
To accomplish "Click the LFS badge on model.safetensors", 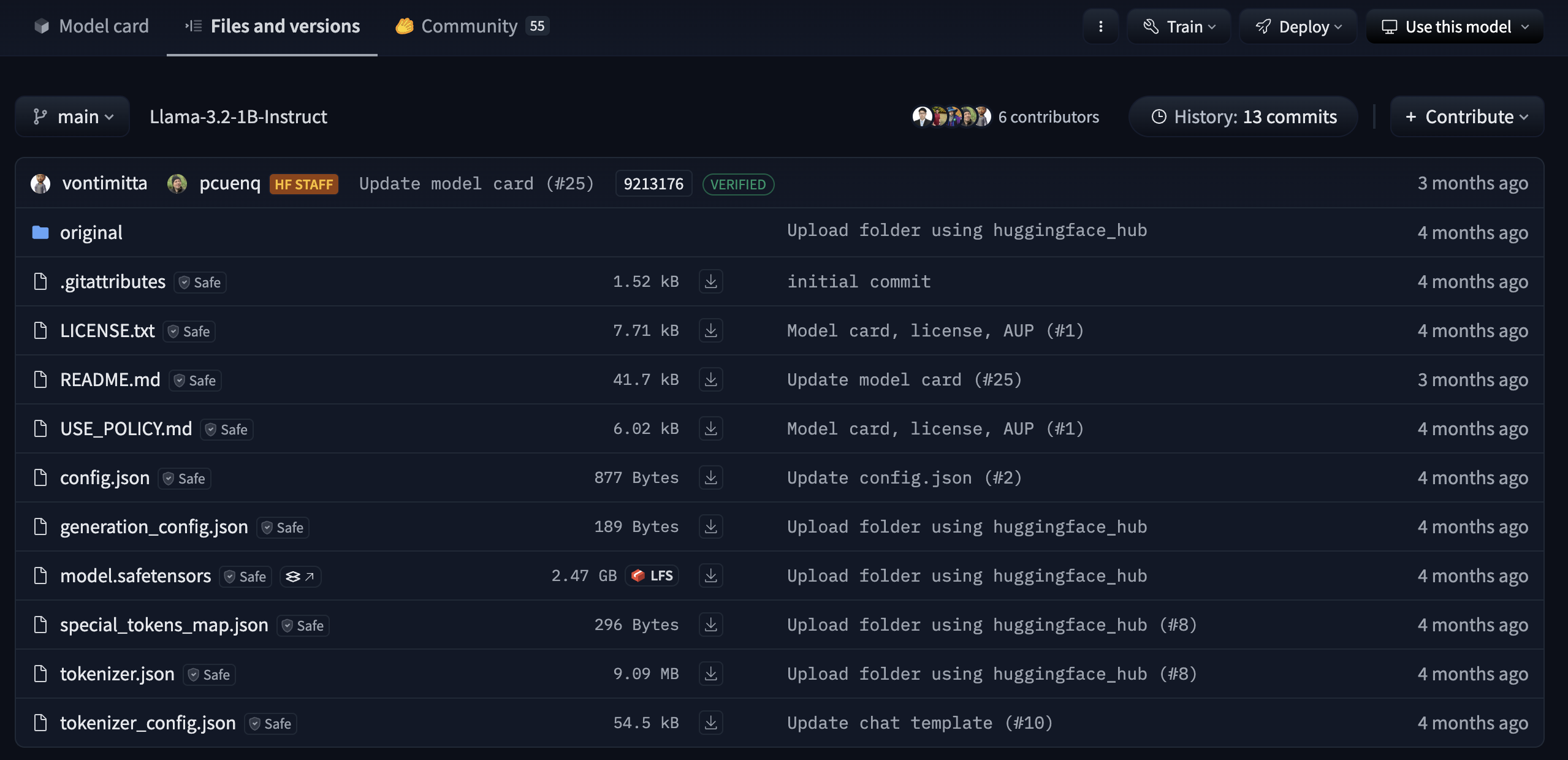I will [x=652, y=576].
